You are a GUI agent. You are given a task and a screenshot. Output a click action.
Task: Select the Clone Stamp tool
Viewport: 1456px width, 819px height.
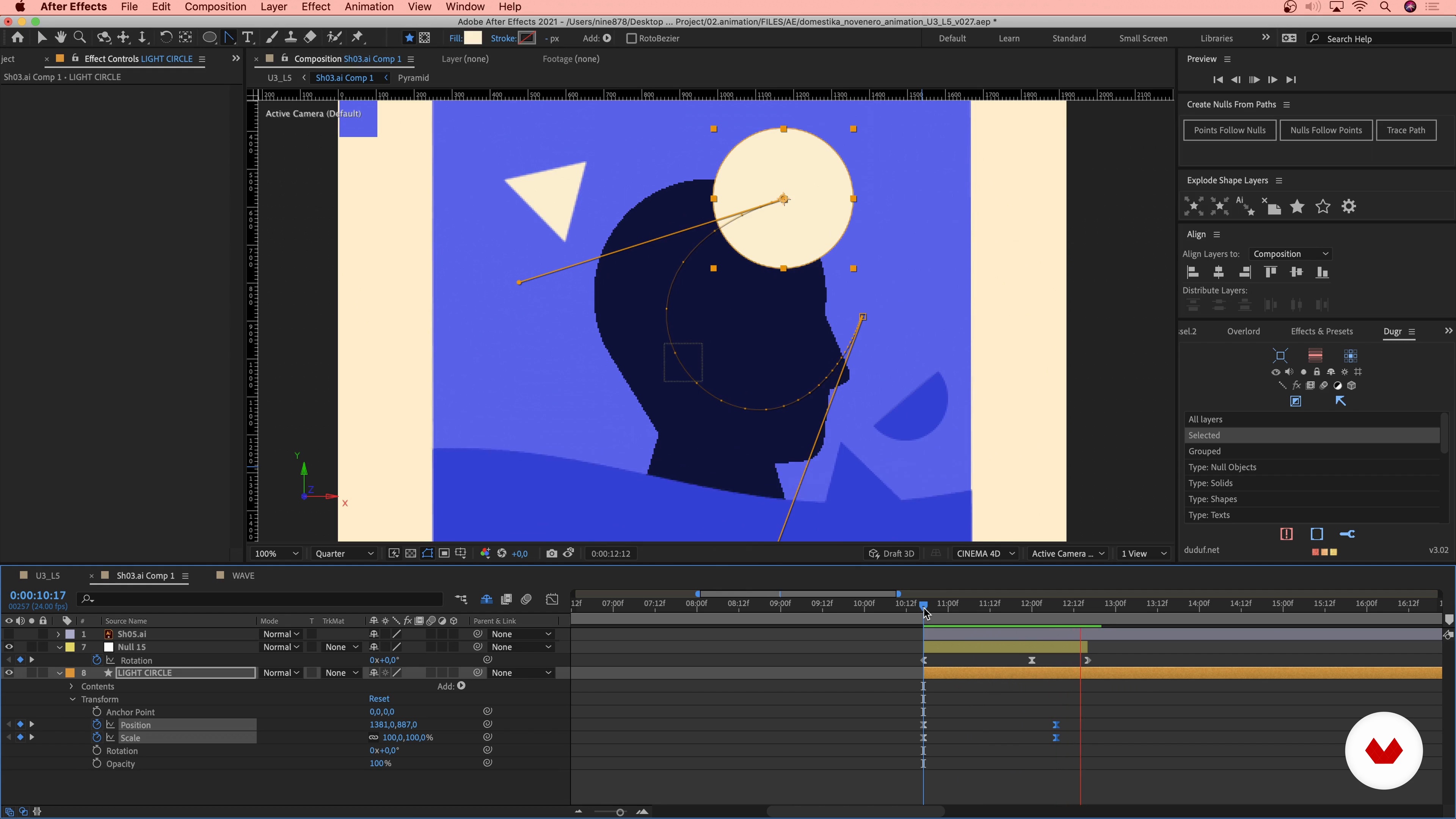(290, 38)
